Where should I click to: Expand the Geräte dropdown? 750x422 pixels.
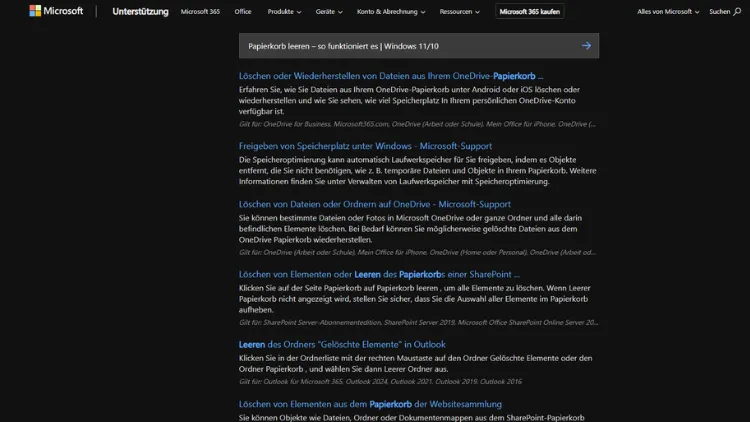(x=329, y=11)
